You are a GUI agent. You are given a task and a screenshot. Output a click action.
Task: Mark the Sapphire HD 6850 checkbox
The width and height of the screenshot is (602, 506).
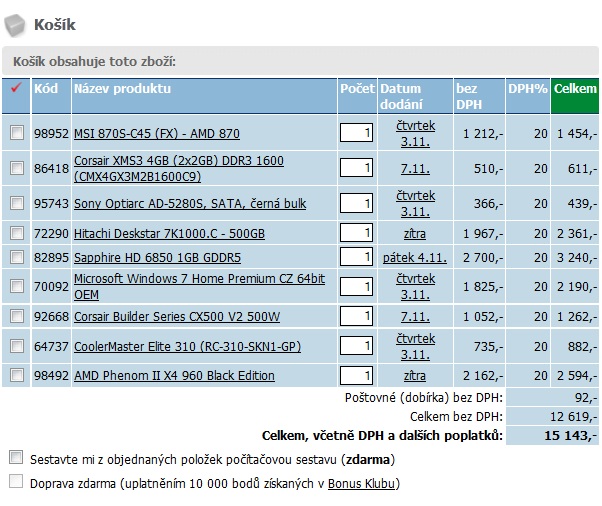[x=17, y=256]
